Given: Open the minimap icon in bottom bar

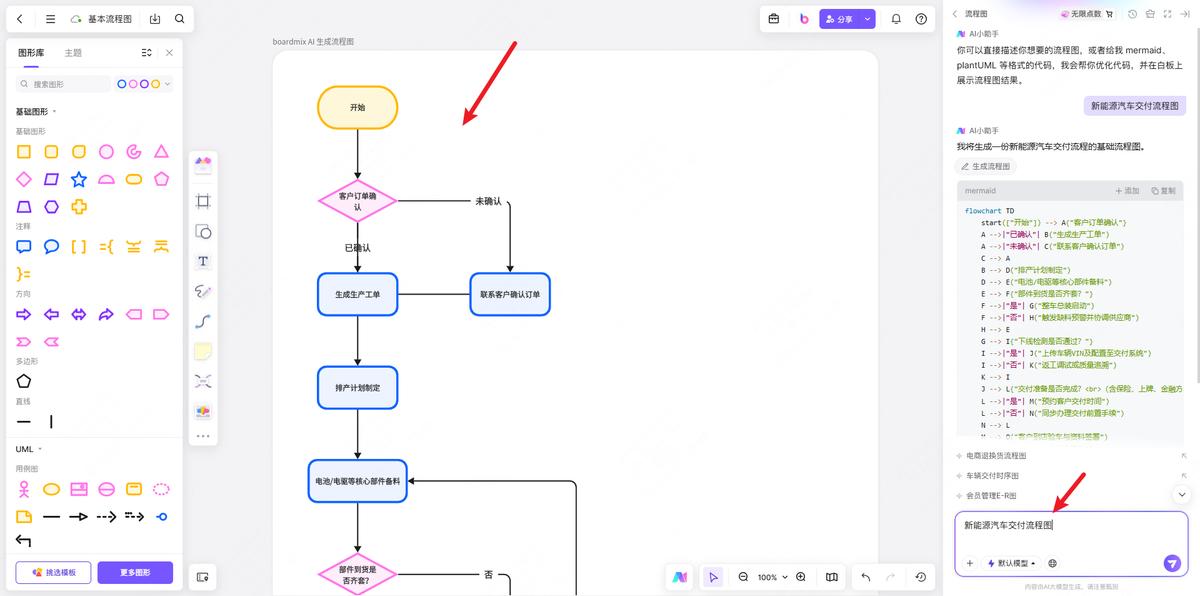Looking at the screenshot, I should click(x=832, y=577).
